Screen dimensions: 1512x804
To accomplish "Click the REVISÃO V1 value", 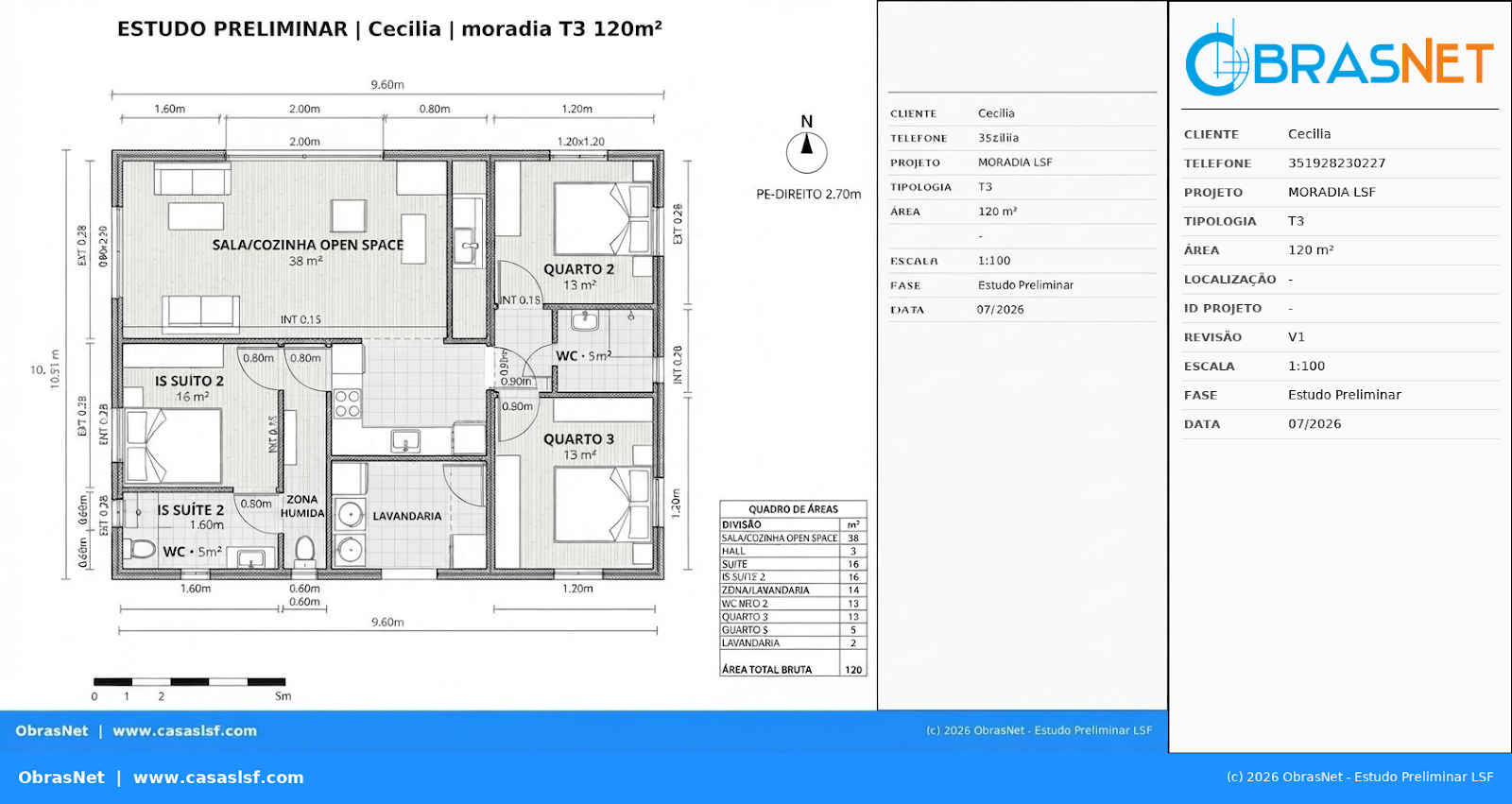I will click(1297, 337).
